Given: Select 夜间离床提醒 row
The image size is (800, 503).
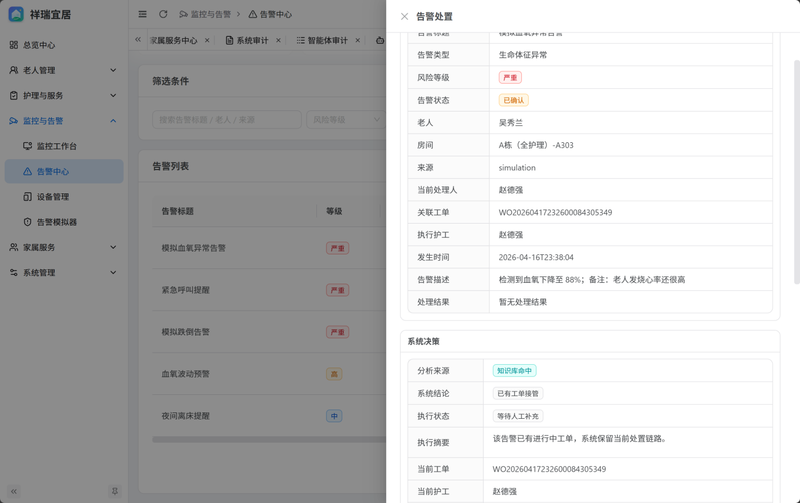Looking at the screenshot, I should click(269, 416).
